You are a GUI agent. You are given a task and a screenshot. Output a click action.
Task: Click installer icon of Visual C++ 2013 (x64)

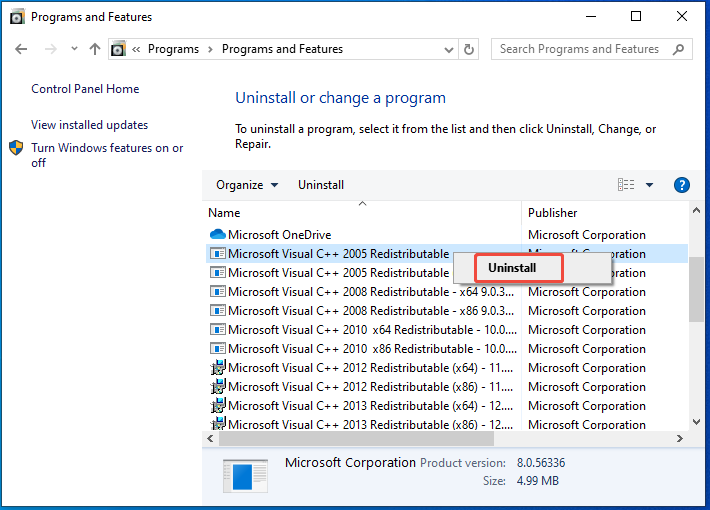pyautogui.click(x=218, y=405)
